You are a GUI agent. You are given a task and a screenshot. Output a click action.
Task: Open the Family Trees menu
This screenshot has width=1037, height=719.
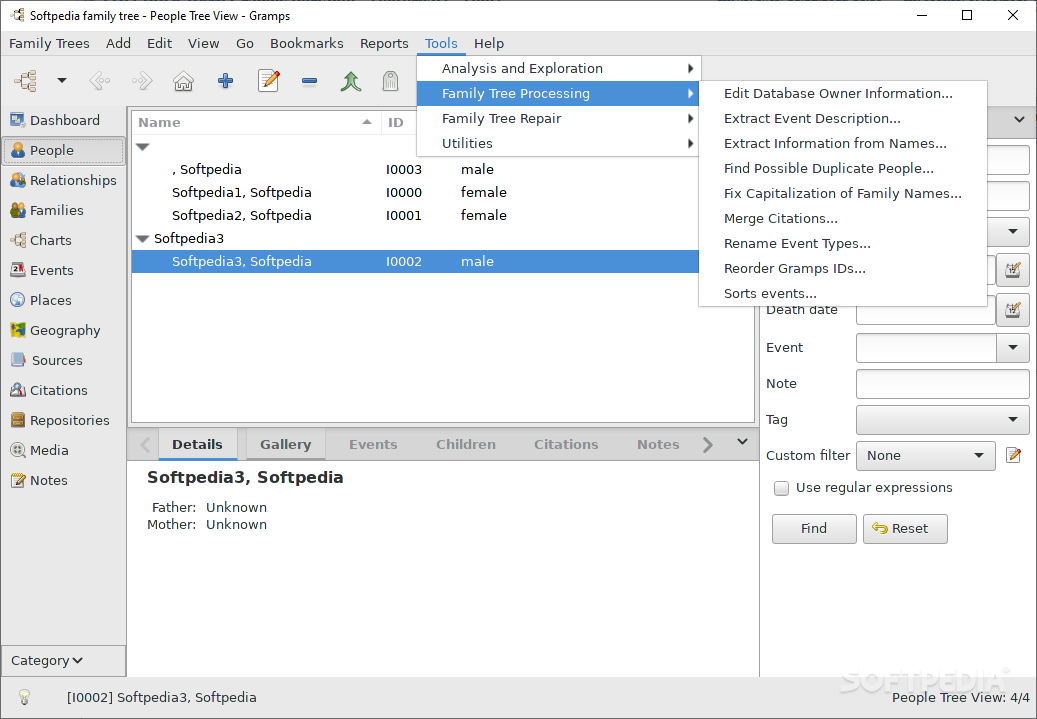(x=49, y=44)
